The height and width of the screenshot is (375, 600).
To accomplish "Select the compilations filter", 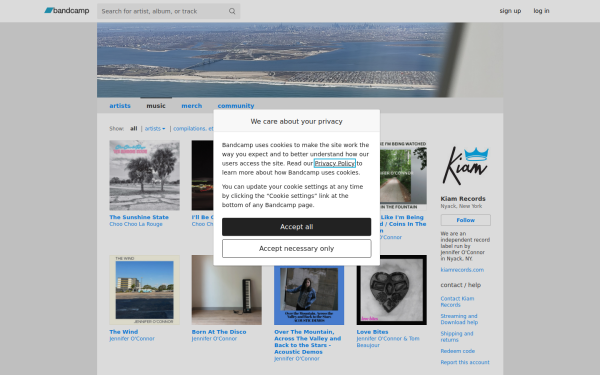I will (193, 129).
